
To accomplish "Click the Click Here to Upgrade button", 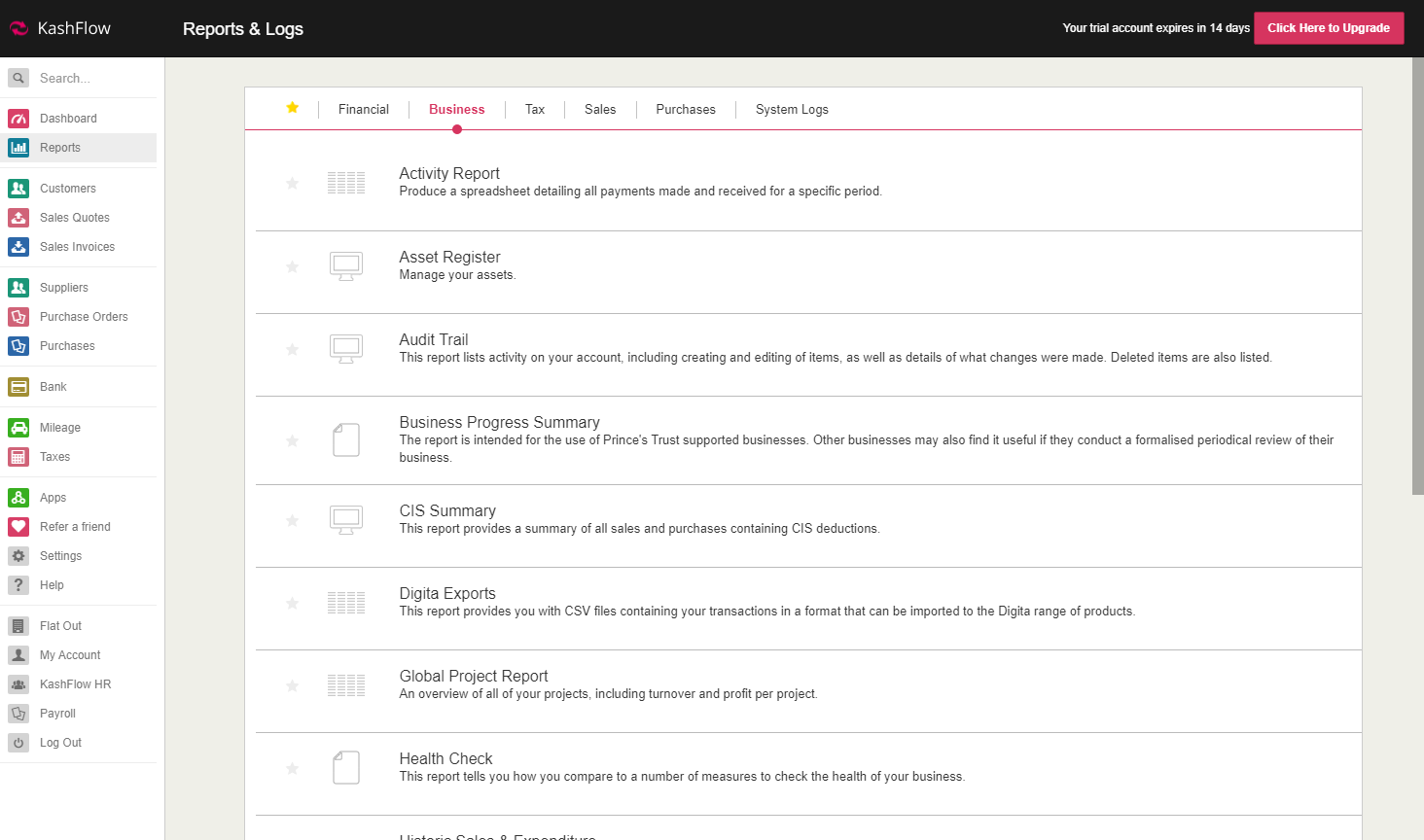I will tap(1328, 28).
